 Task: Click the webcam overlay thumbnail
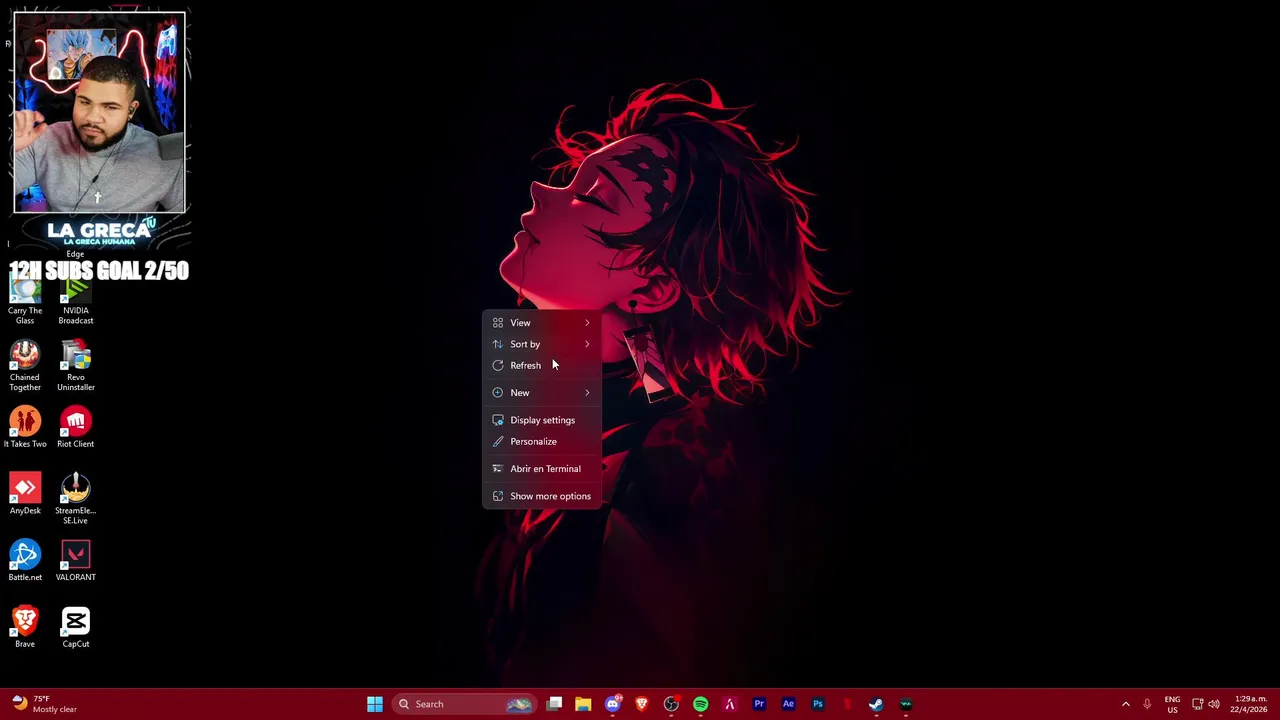[x=99, y=112]
